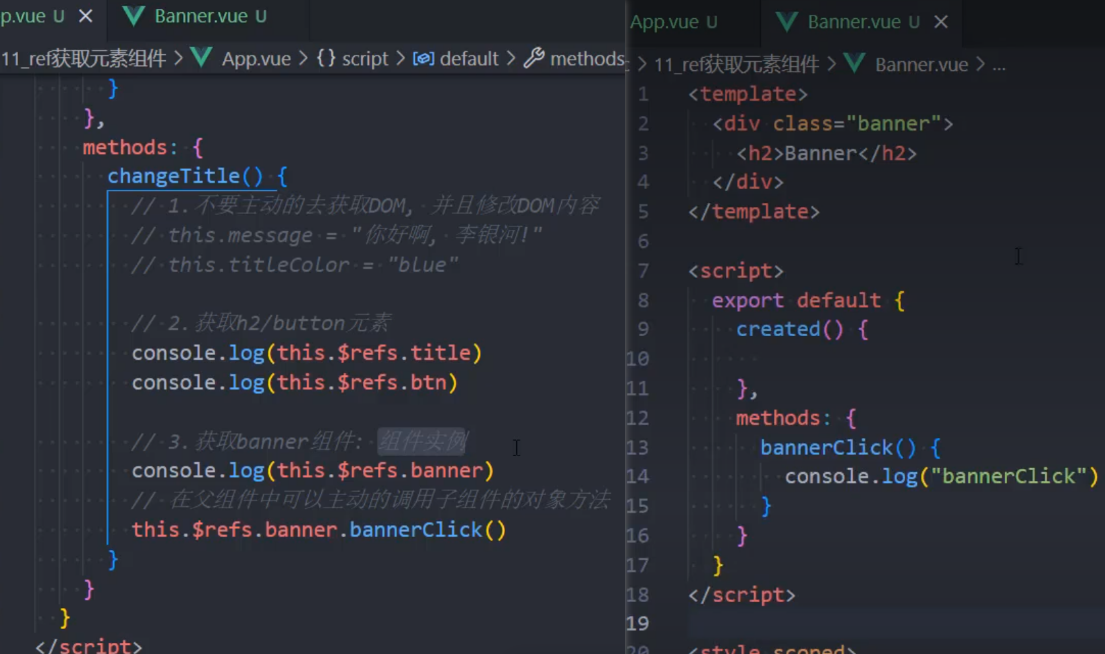The height and width of the screenshot is (654, 1105).
Task: Click line this.$refs.banner.bannerClick()
Action: (x=319, y=530)
